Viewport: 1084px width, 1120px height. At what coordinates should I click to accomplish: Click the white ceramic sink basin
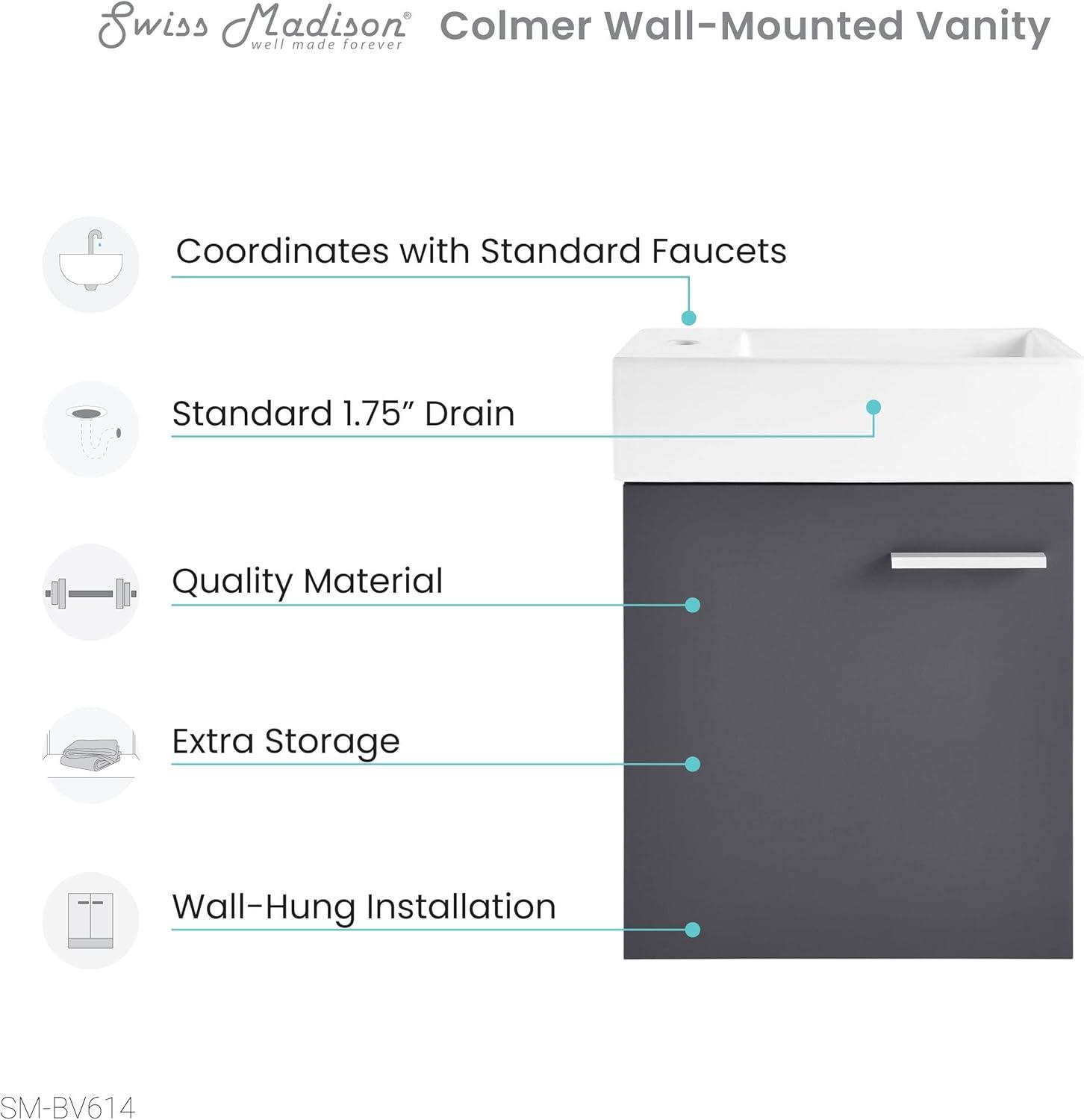click(848, 405)
